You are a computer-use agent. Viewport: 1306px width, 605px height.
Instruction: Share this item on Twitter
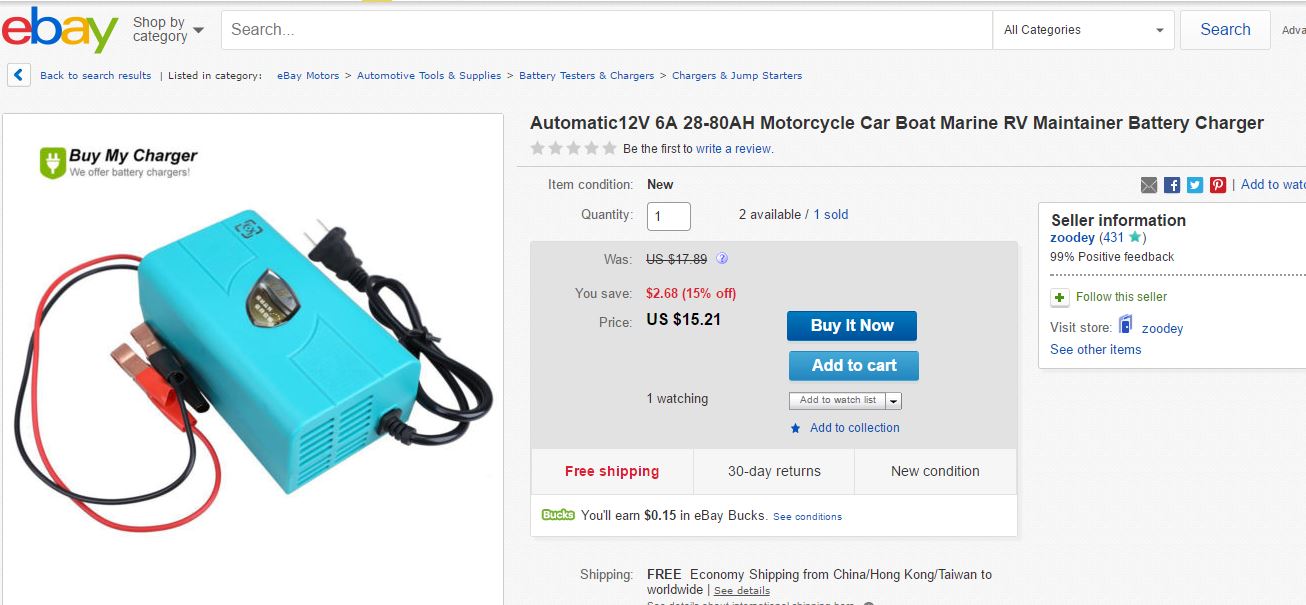point(1195,185)
